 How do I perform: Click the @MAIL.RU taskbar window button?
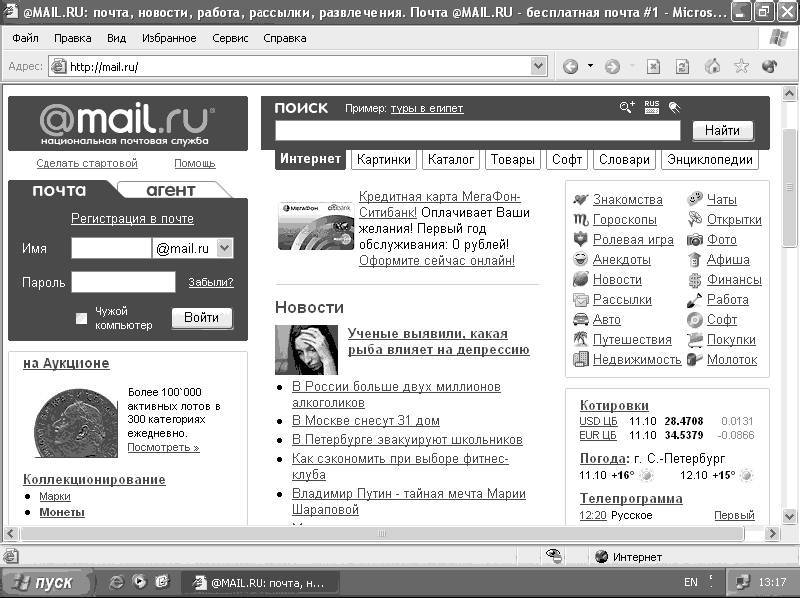[x=259, y=582]
